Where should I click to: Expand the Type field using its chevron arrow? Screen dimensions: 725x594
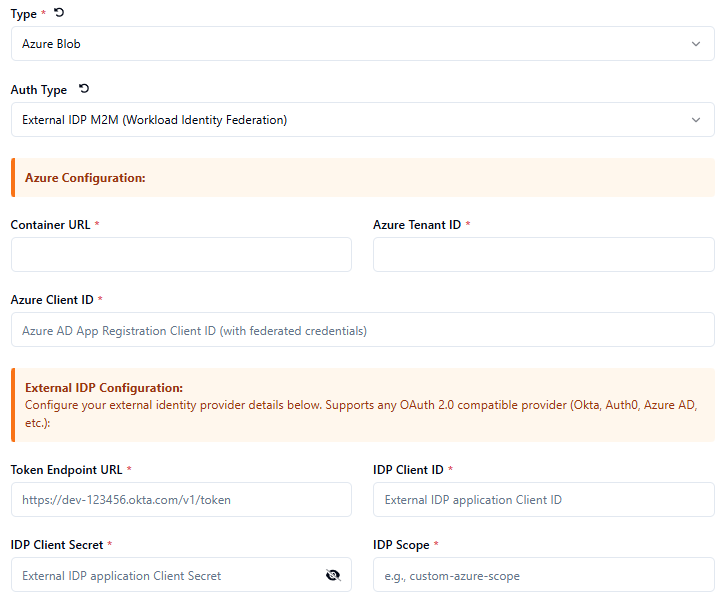click(696, 44)
